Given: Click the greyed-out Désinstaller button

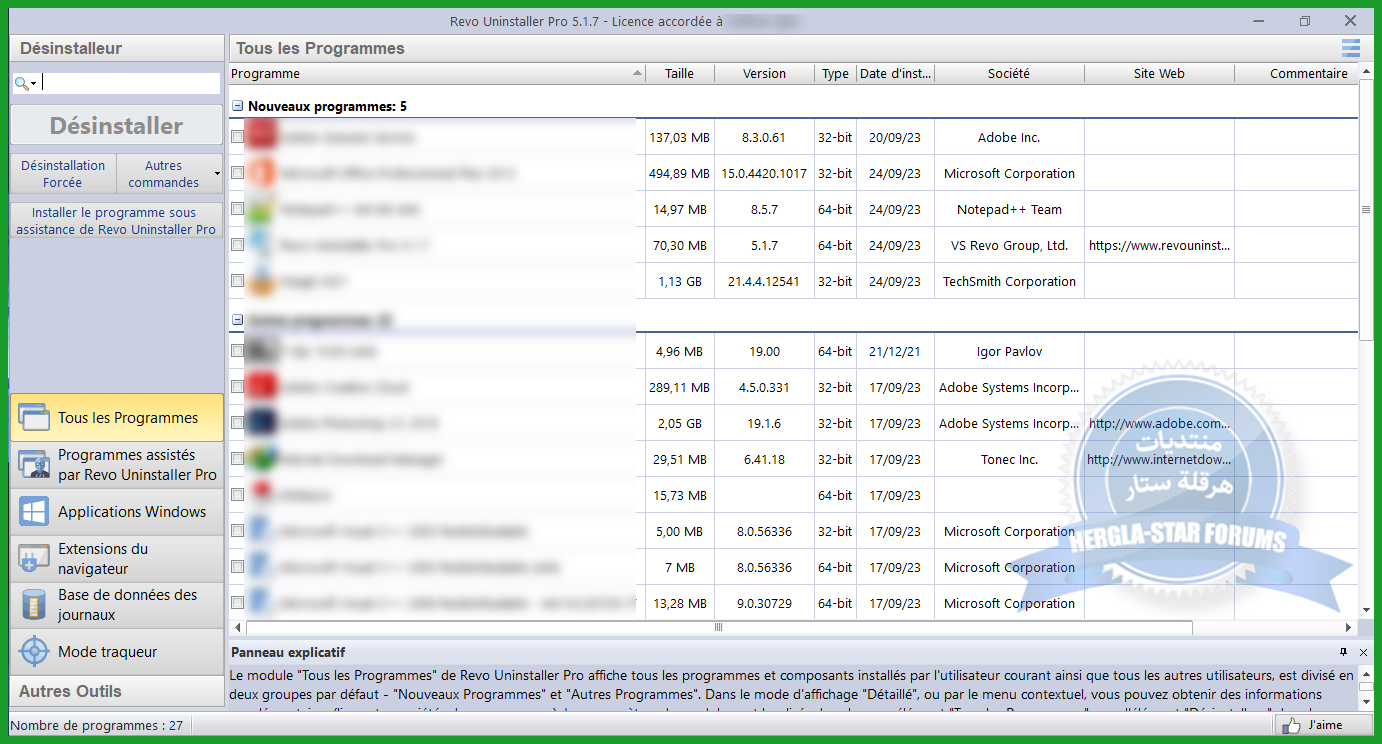Looking at the screenshot, I should pos(117,125).
